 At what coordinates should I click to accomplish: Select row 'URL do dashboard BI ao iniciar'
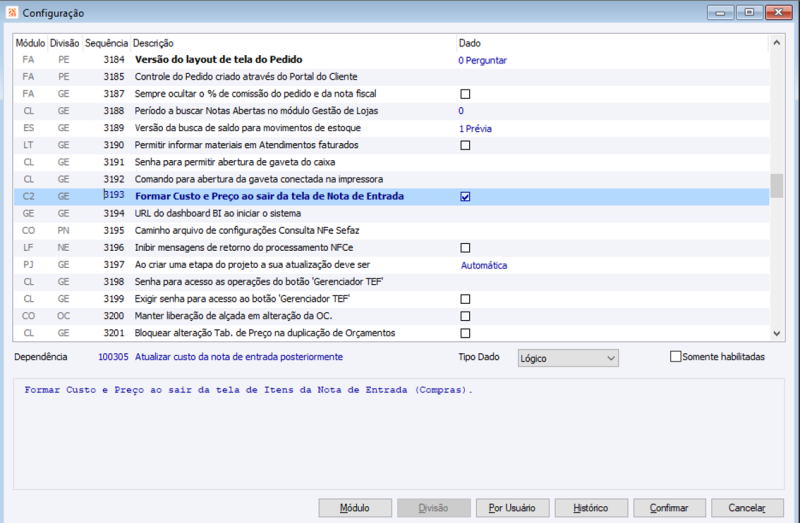pos(391,214)
